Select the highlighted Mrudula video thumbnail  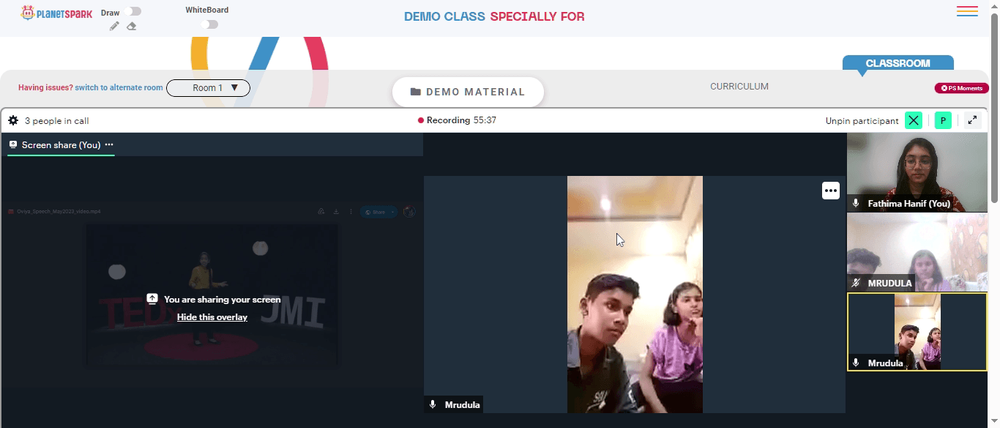click(917, 332)
